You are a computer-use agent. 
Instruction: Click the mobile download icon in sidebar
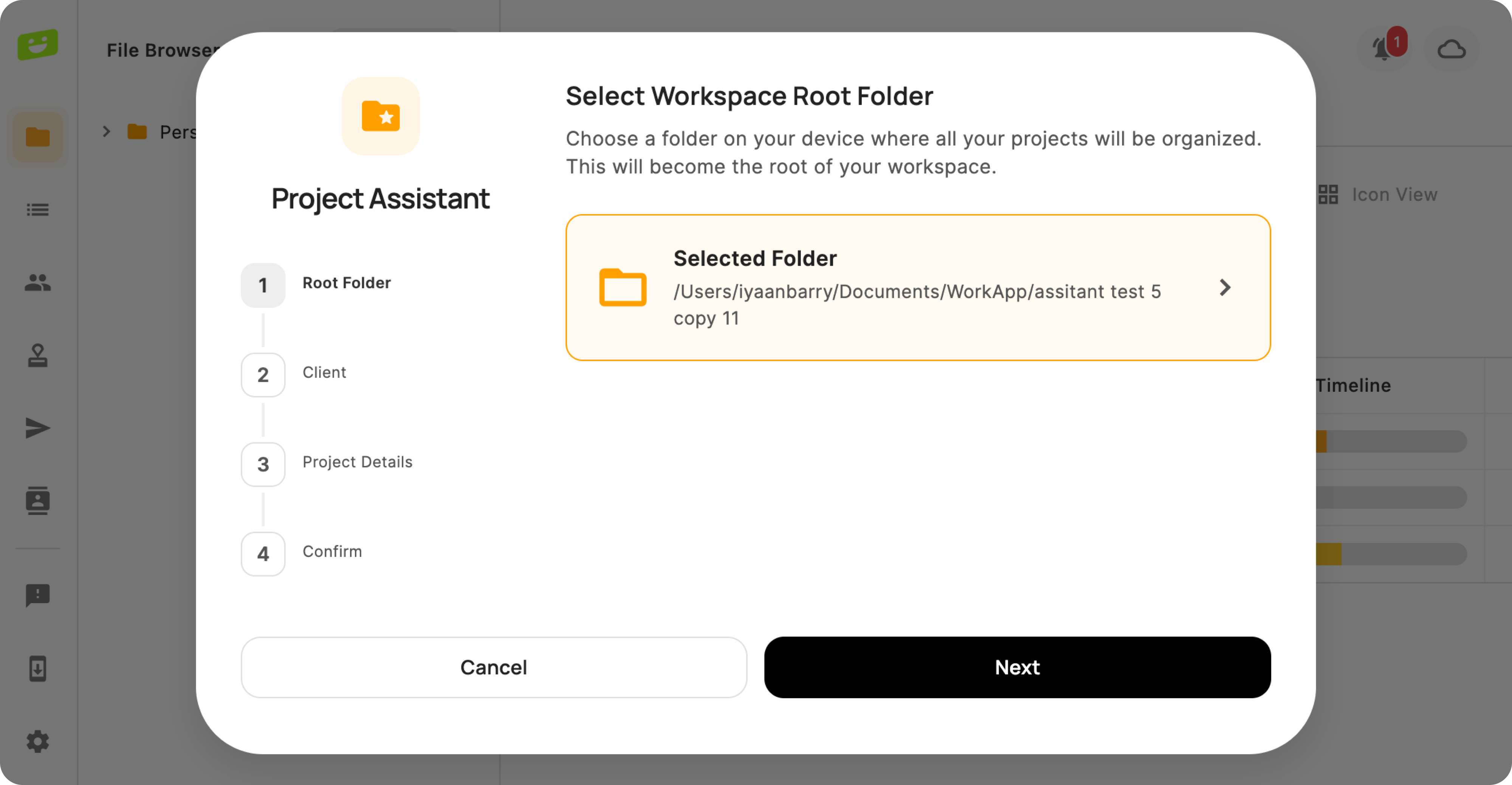pyautogui.click(x=37, y=669)
